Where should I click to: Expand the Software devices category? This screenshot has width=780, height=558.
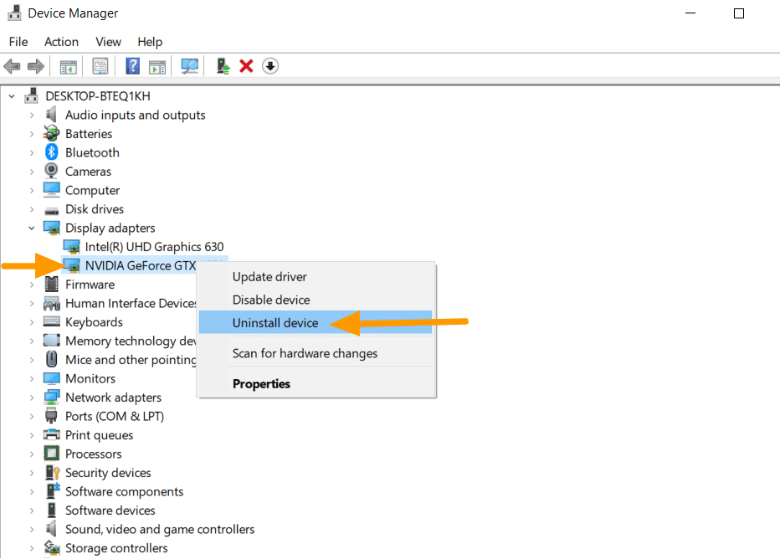pos(31,510)
